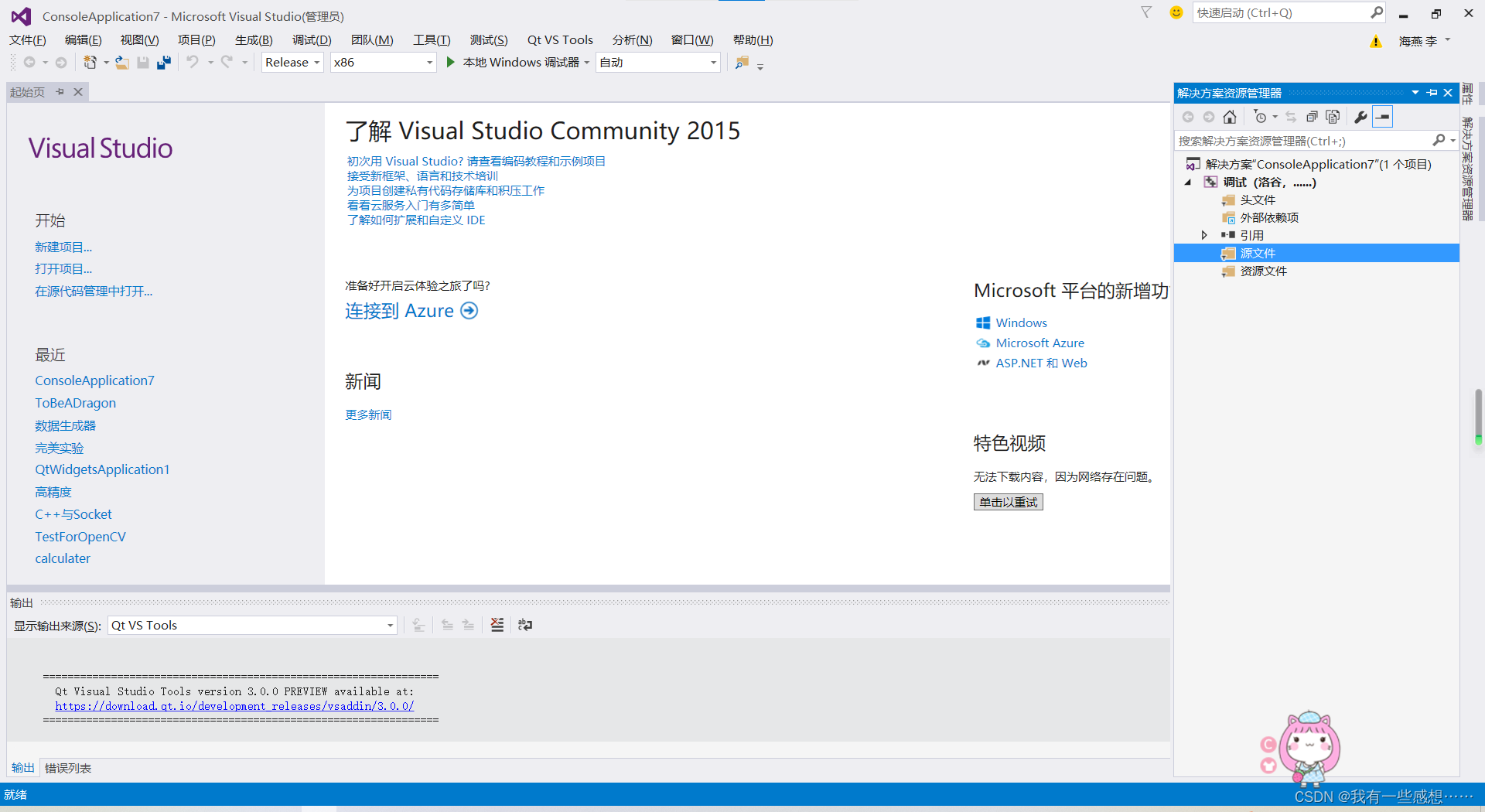Collapse the 调试 project node
The image size is (1485, 812).
(1188, 183)
